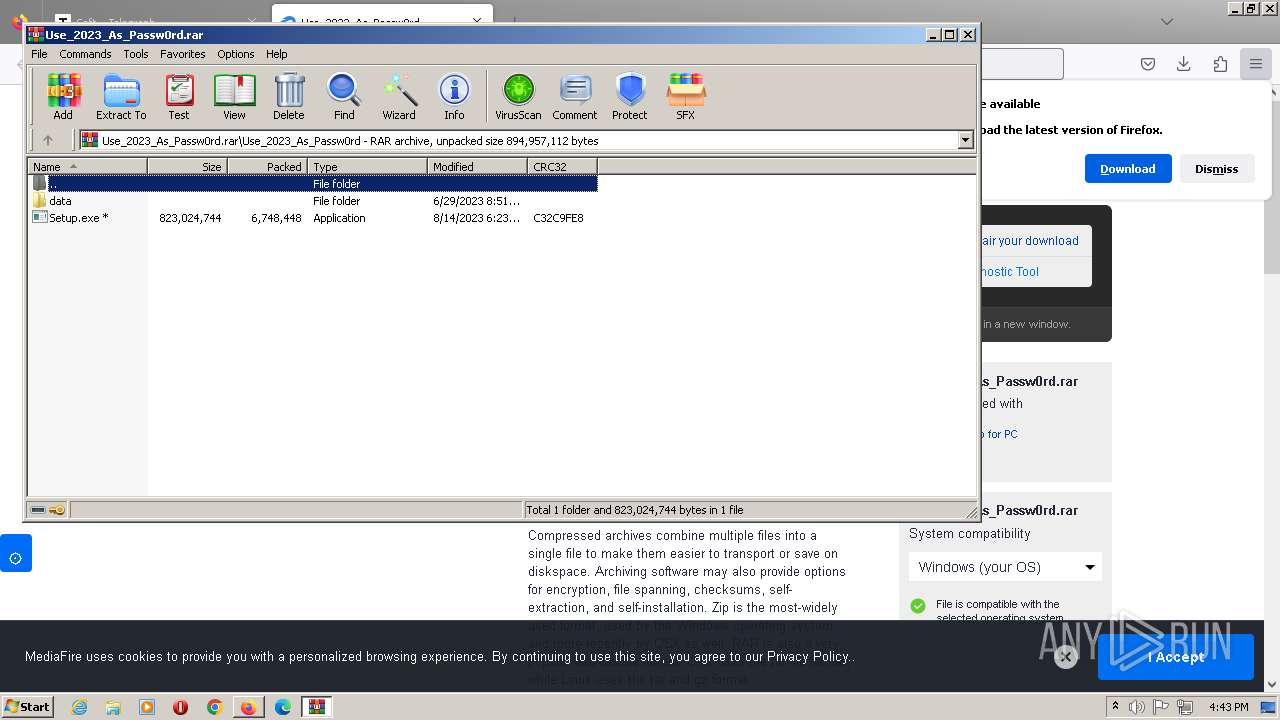This screenshot has height=720, width=1280.
Task: Open the Commands menu
Action: point(85,54)
